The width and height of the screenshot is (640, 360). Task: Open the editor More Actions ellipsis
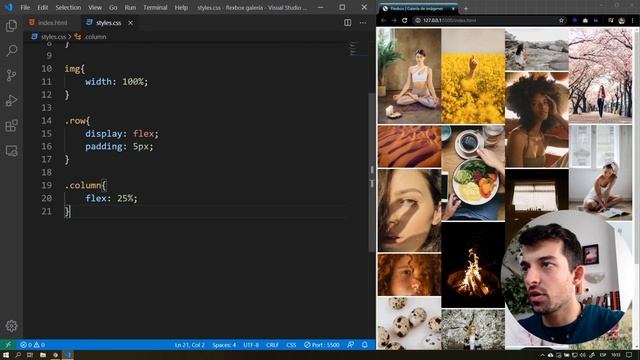(x=363, y=23)
